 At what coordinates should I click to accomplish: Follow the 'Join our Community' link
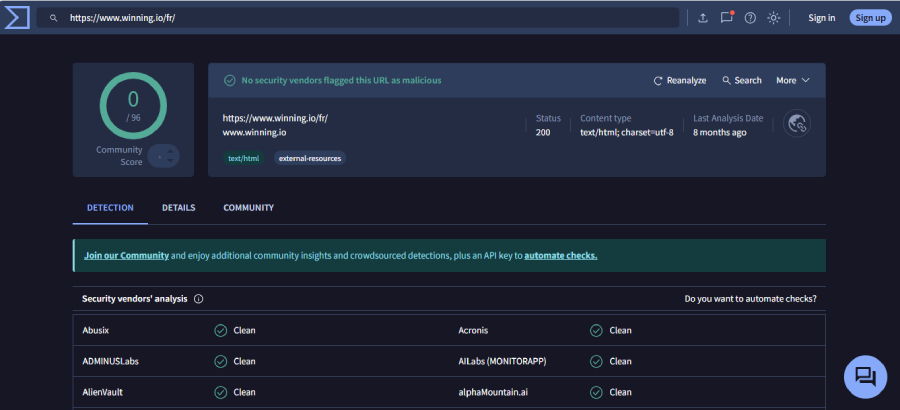[x=126, y=255]
